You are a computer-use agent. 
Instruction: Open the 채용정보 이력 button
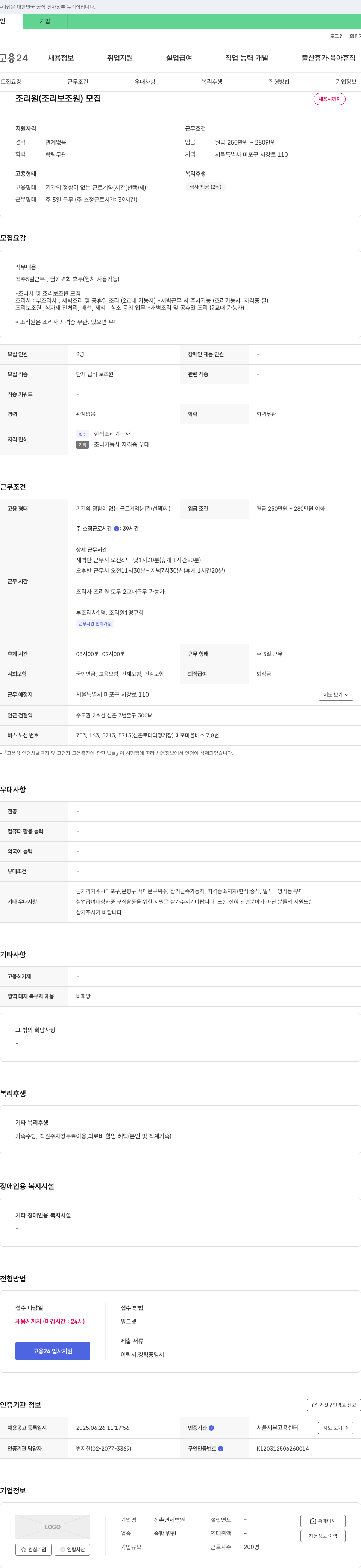pos(323,1536)
